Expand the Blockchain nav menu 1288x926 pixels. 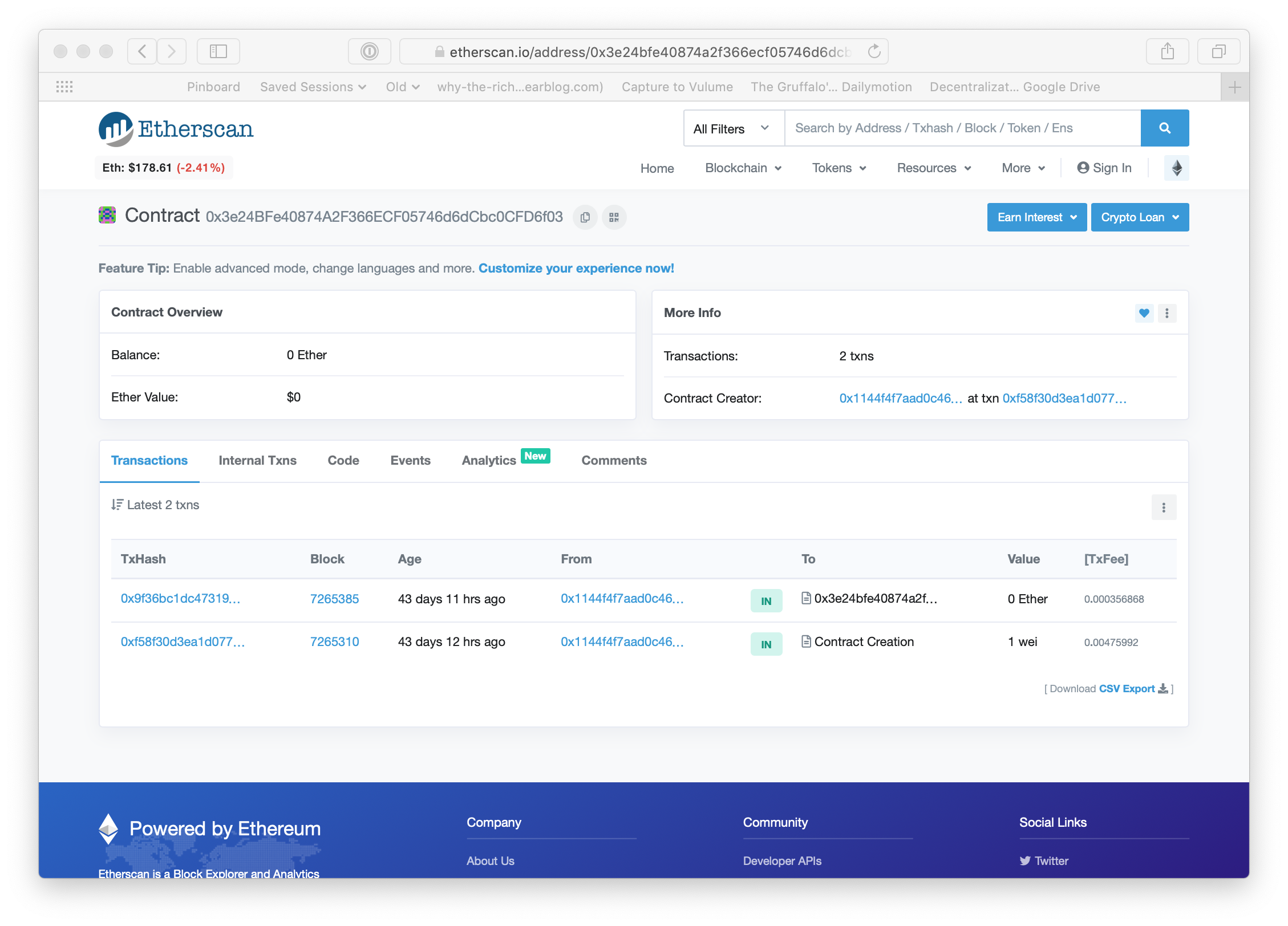coord(743,168)
